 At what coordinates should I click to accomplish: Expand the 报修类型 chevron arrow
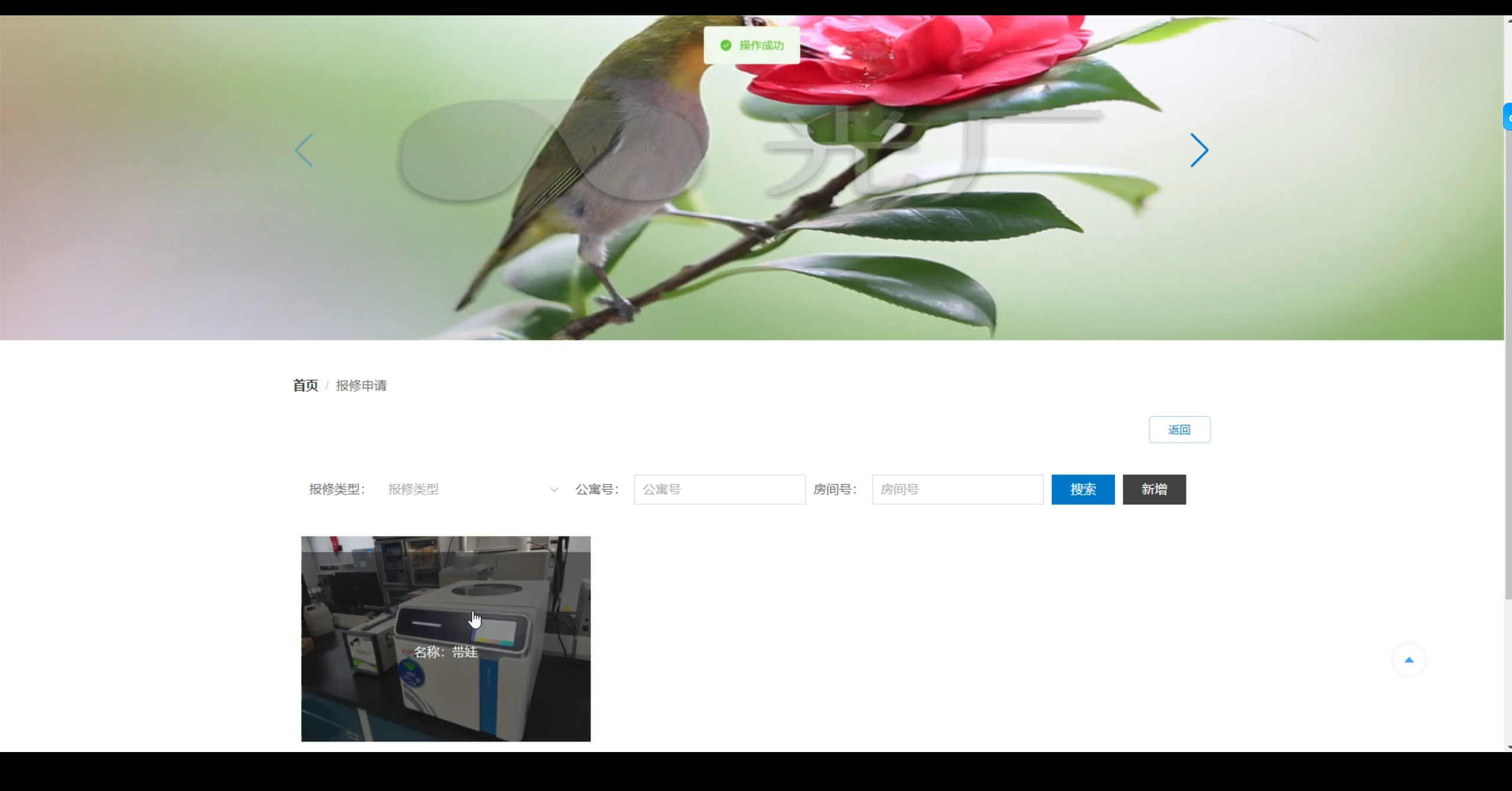pos(553,490)
